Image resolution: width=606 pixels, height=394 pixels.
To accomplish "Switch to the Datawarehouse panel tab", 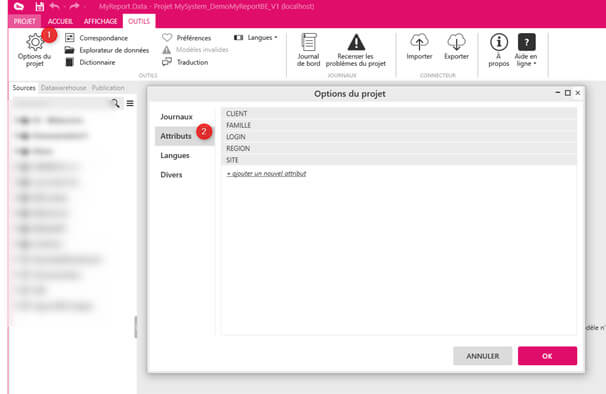I will [64, 88].
